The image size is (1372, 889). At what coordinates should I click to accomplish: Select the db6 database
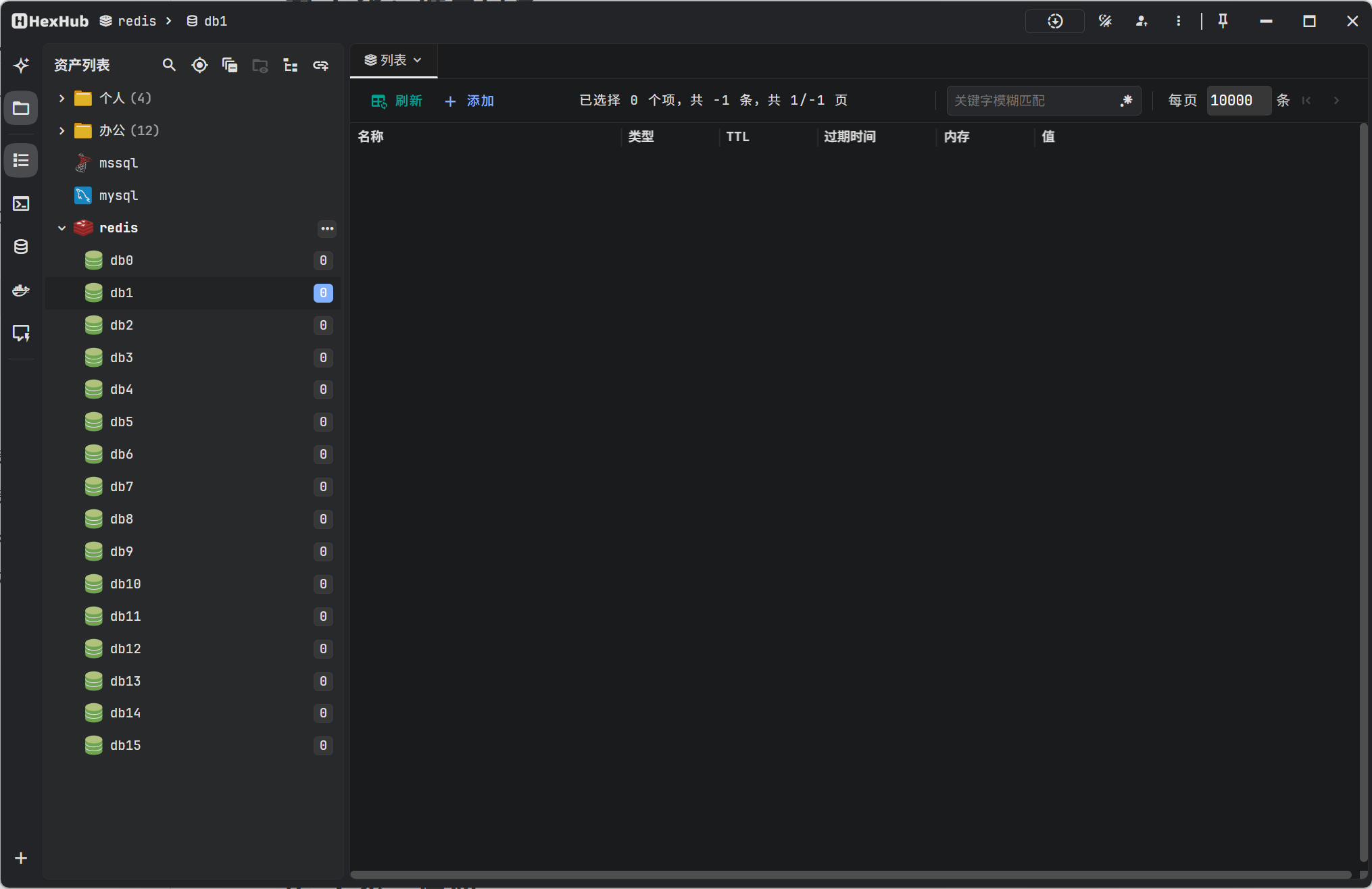click(x=193, y=454)
